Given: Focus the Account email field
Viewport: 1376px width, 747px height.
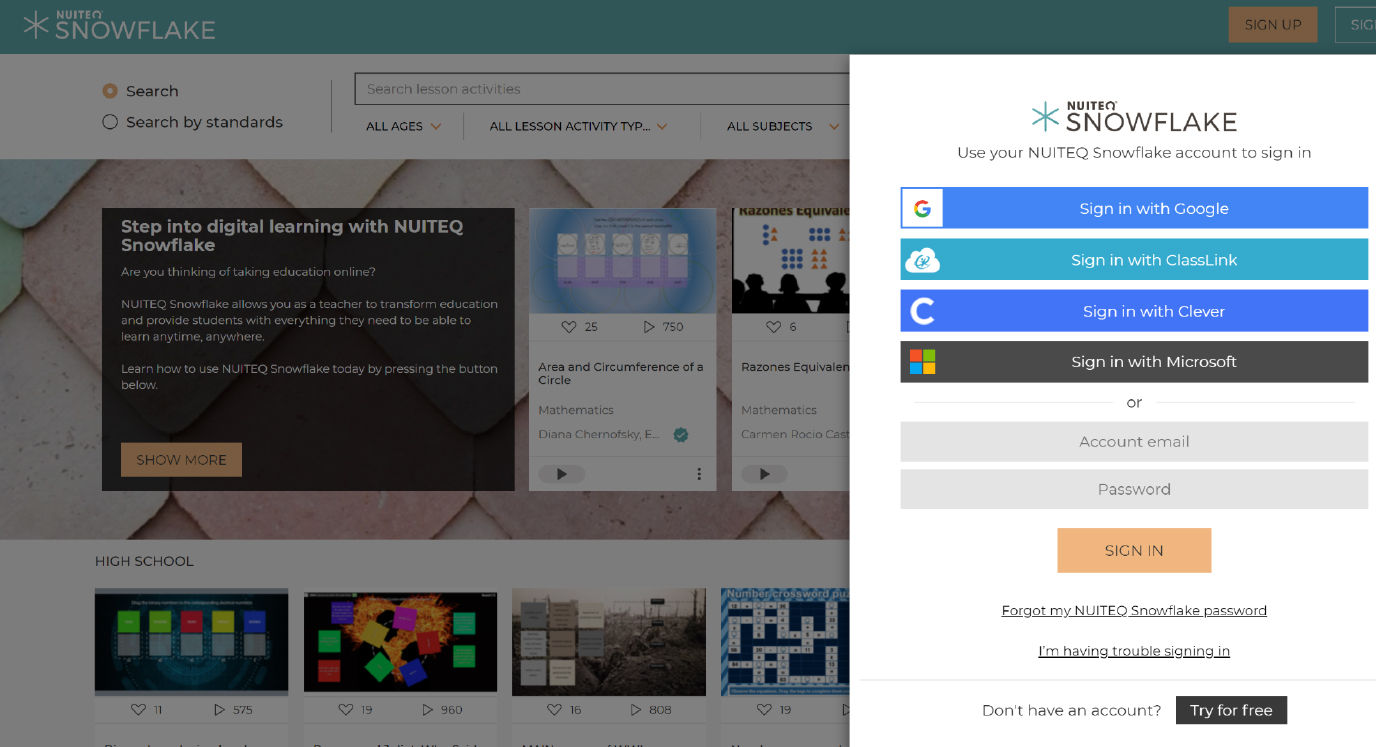Looking at the screenshot, I should (x=1134, y=441).
